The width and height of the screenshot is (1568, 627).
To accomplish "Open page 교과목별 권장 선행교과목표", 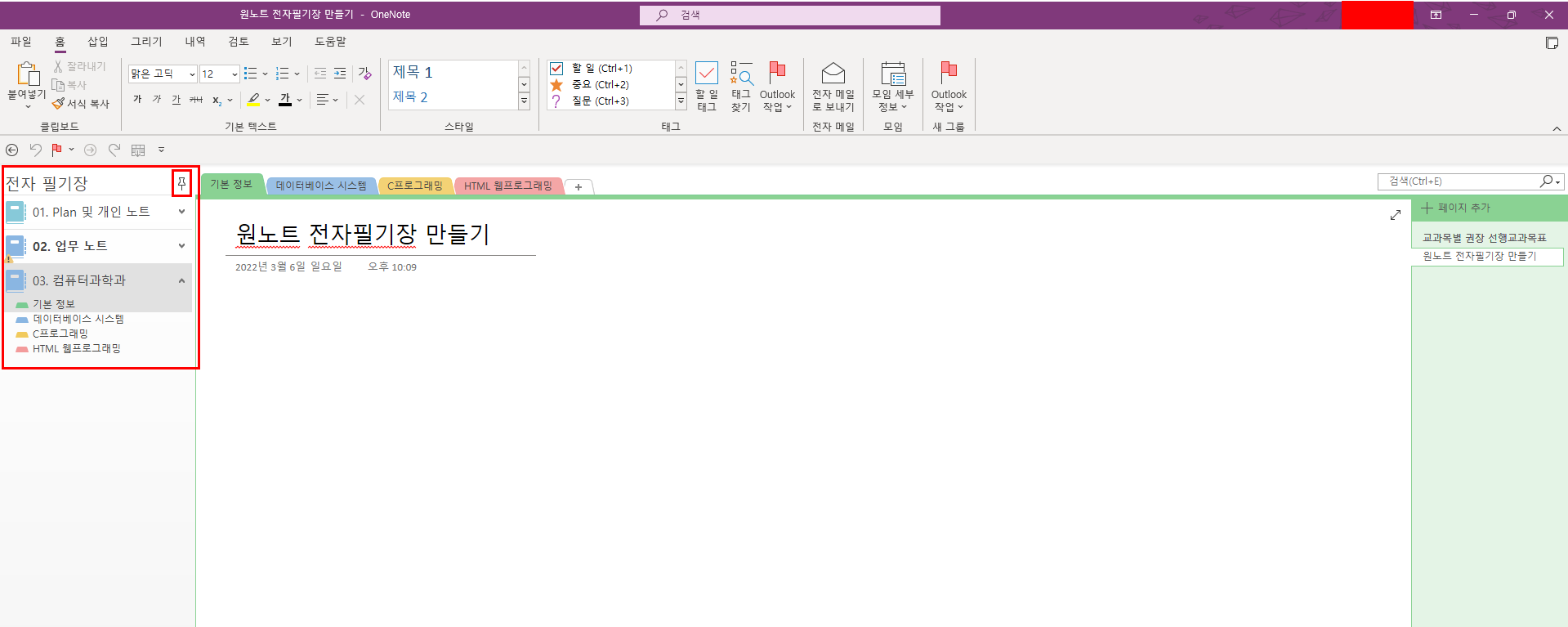I will pyautogui.click(x=1485, y=238).
